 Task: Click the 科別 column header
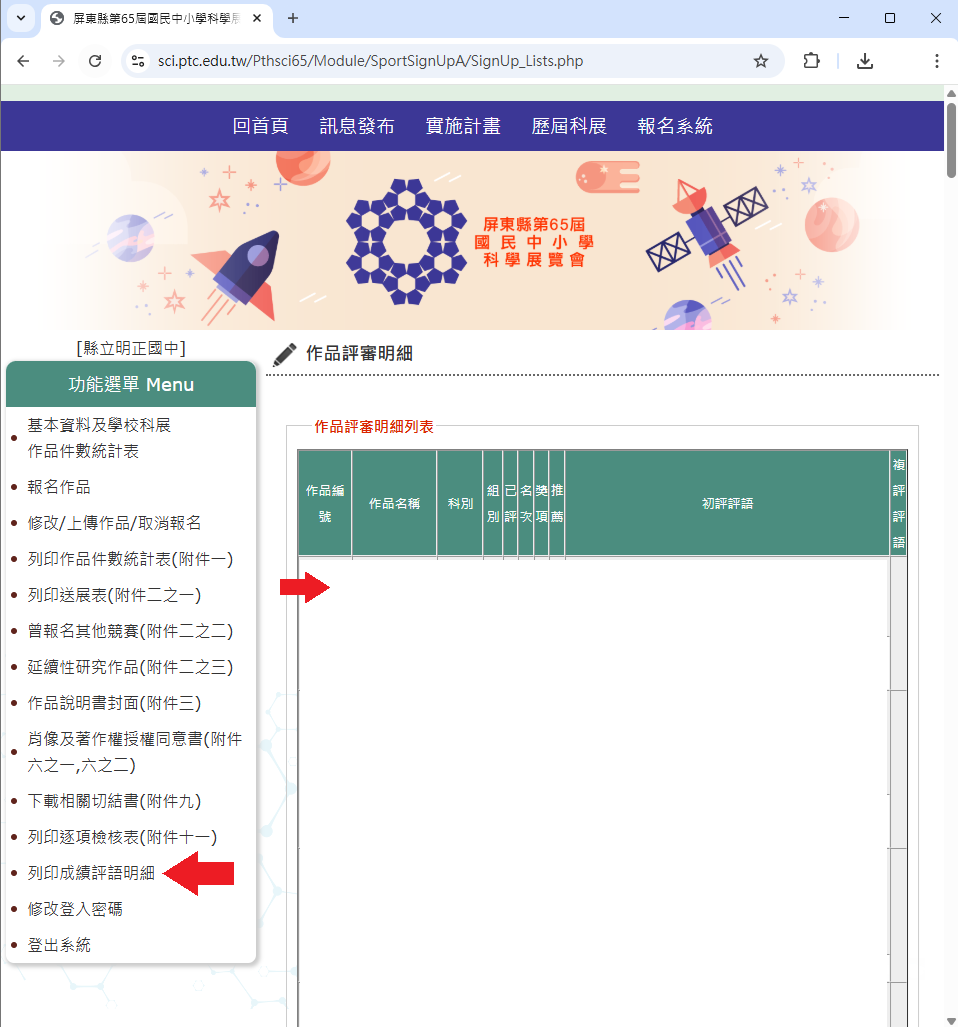[460, 503]
